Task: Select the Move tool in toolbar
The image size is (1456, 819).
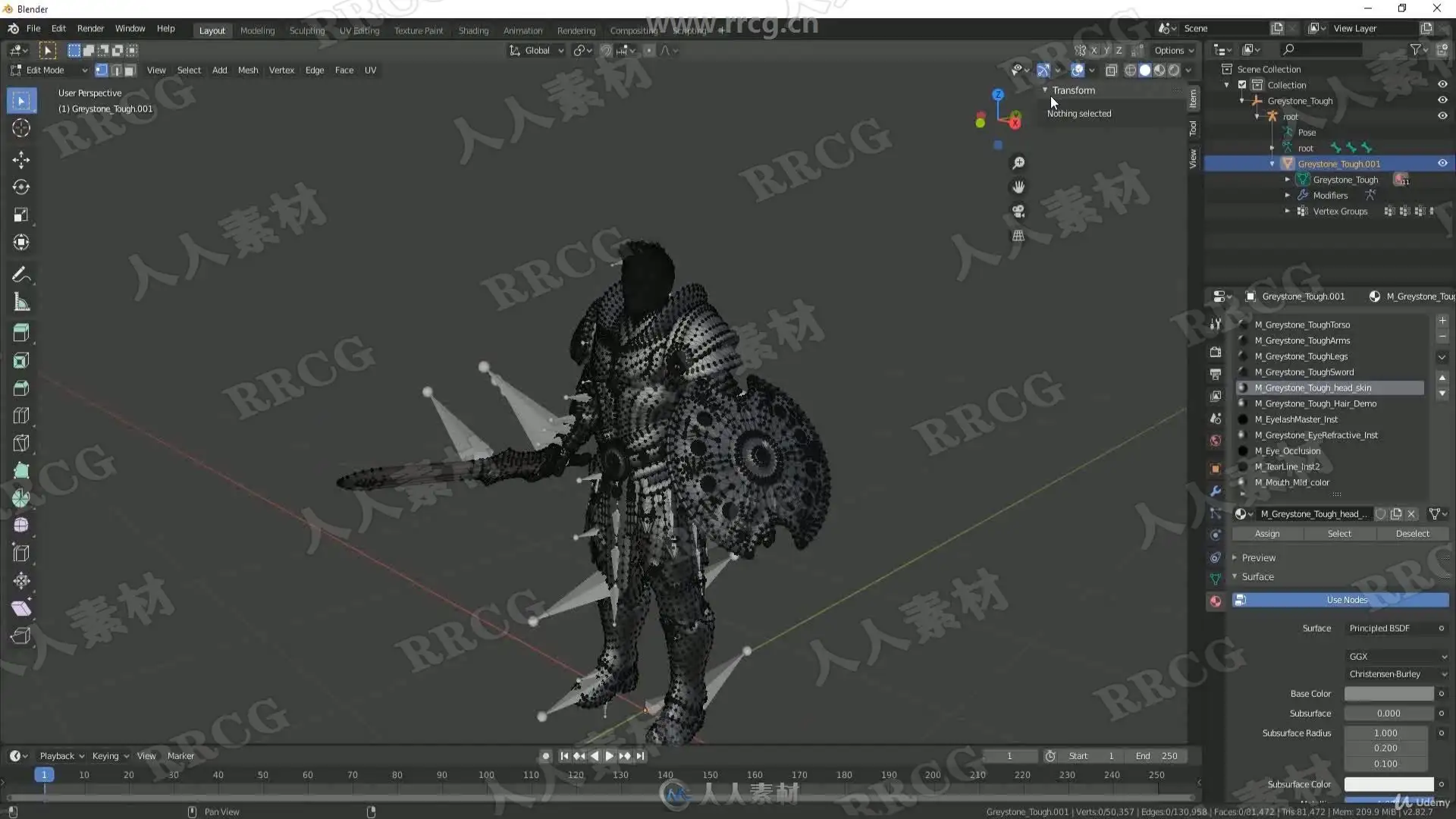Action: click(21, 159)
